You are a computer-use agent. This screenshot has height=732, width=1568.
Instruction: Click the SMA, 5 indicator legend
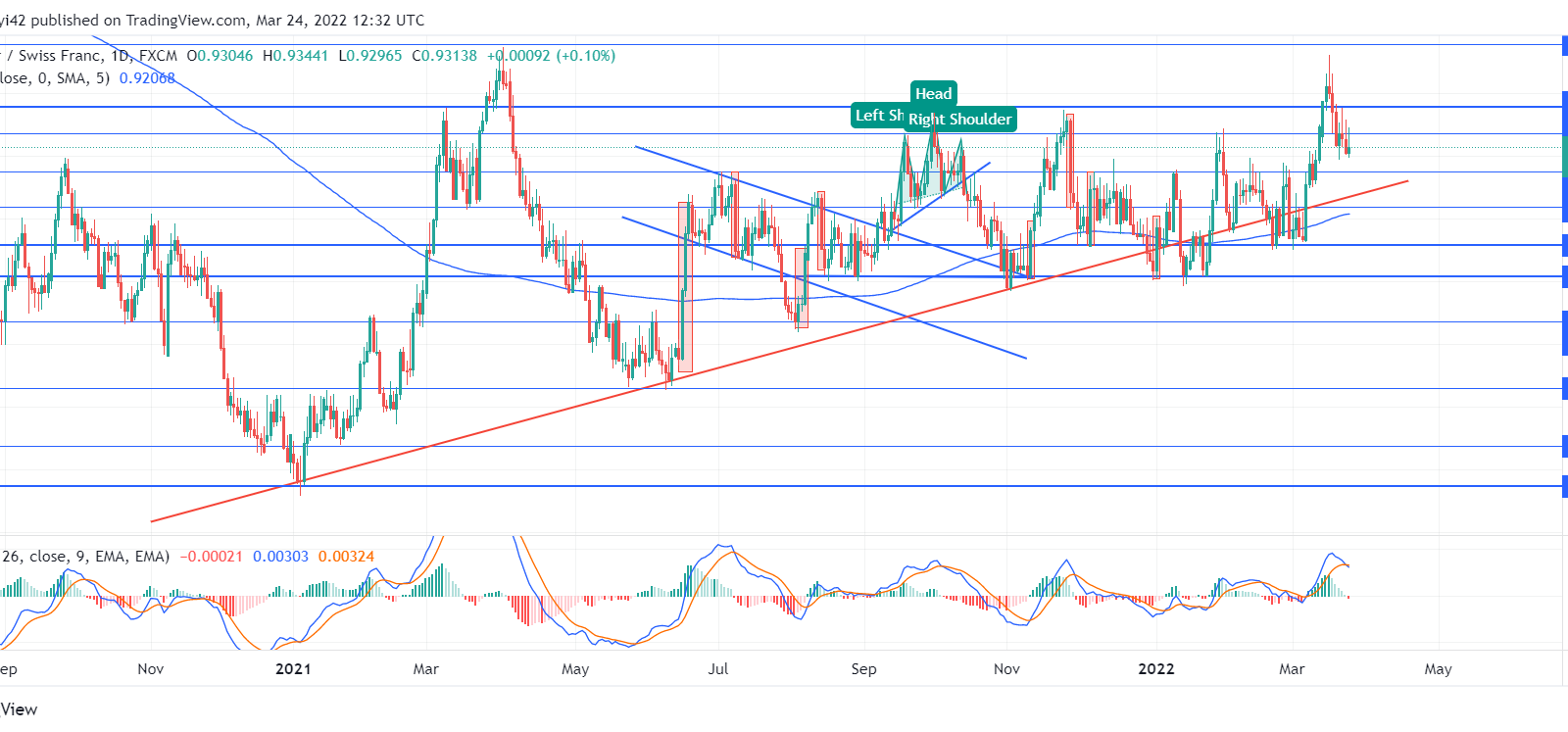(x=55, y=78)
